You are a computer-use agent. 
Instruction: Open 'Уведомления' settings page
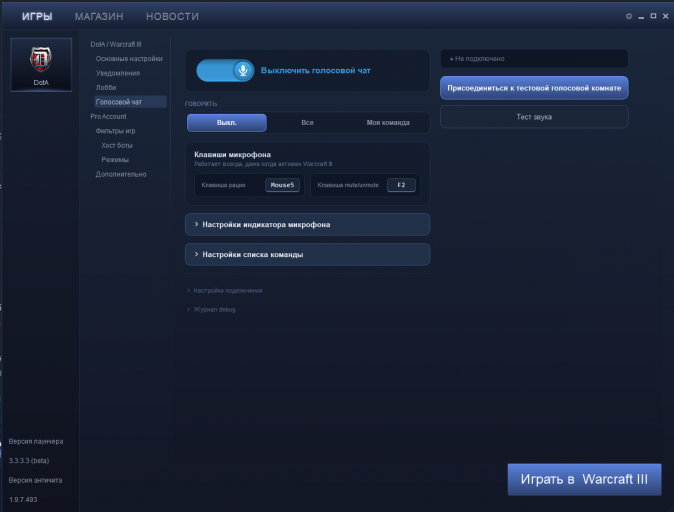tap(118, 73)
